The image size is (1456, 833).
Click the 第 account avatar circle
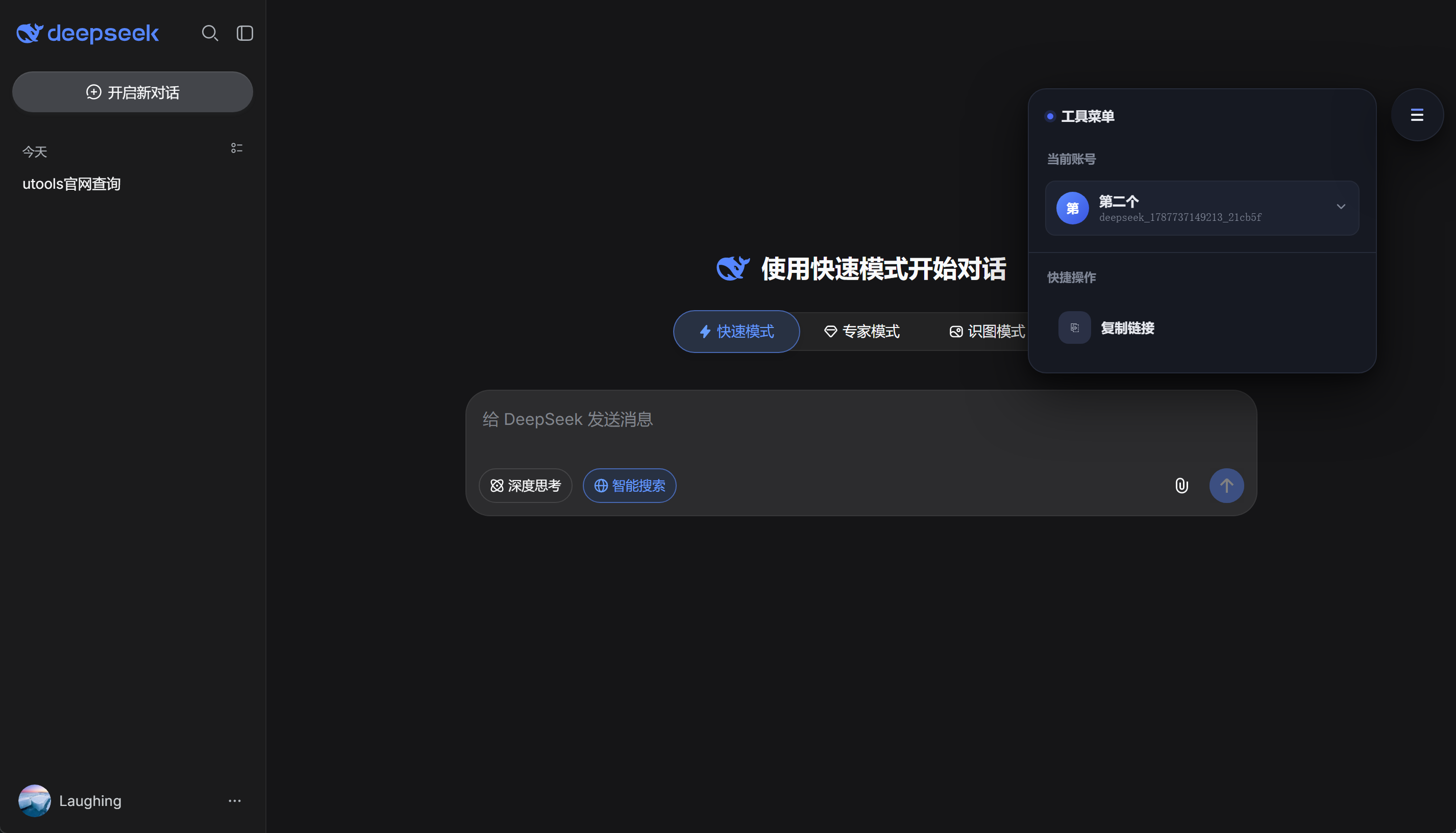tap(1073, 208)
